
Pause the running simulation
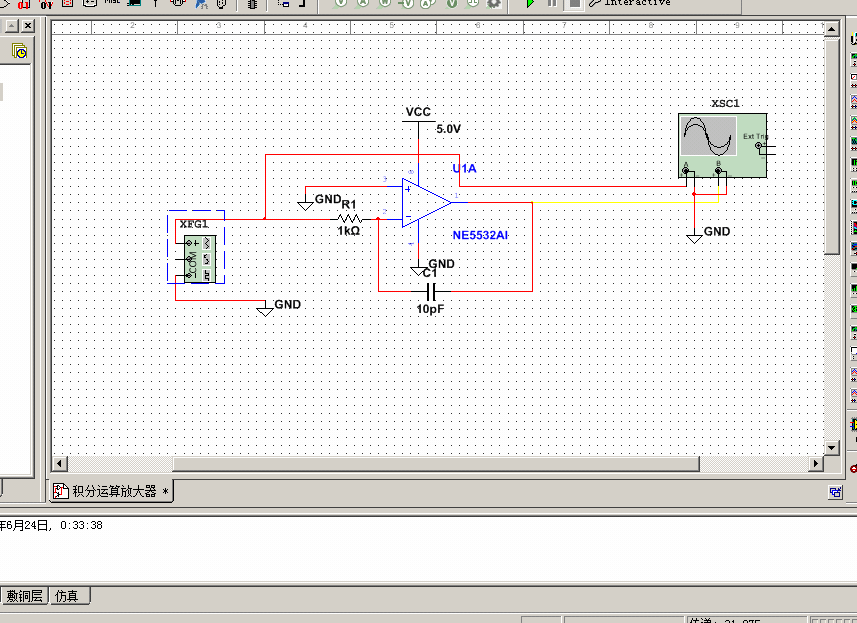tap(552, 3)
